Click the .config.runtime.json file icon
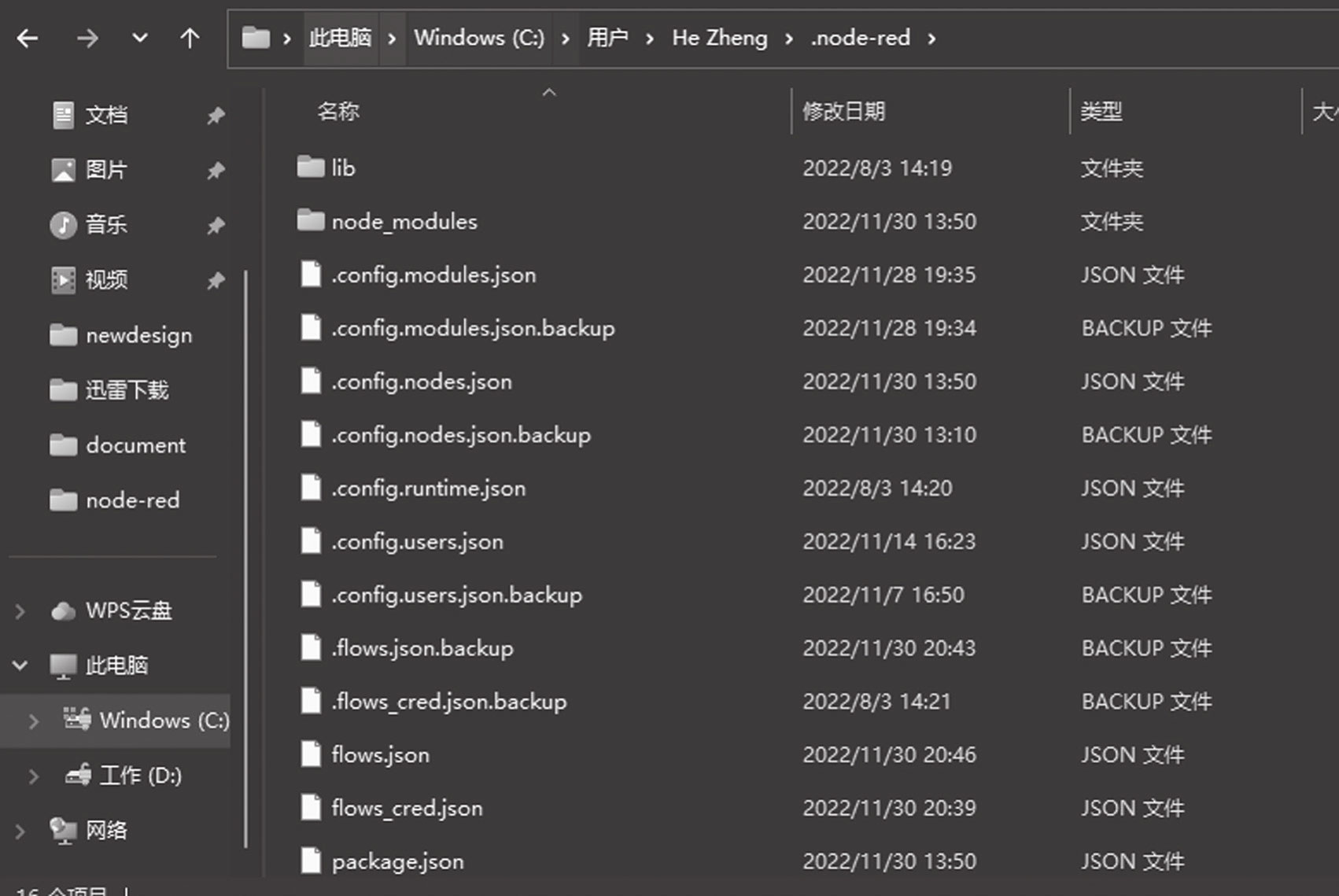The height and width of the screenshot is (896, 1339). [x=312, y=488]
